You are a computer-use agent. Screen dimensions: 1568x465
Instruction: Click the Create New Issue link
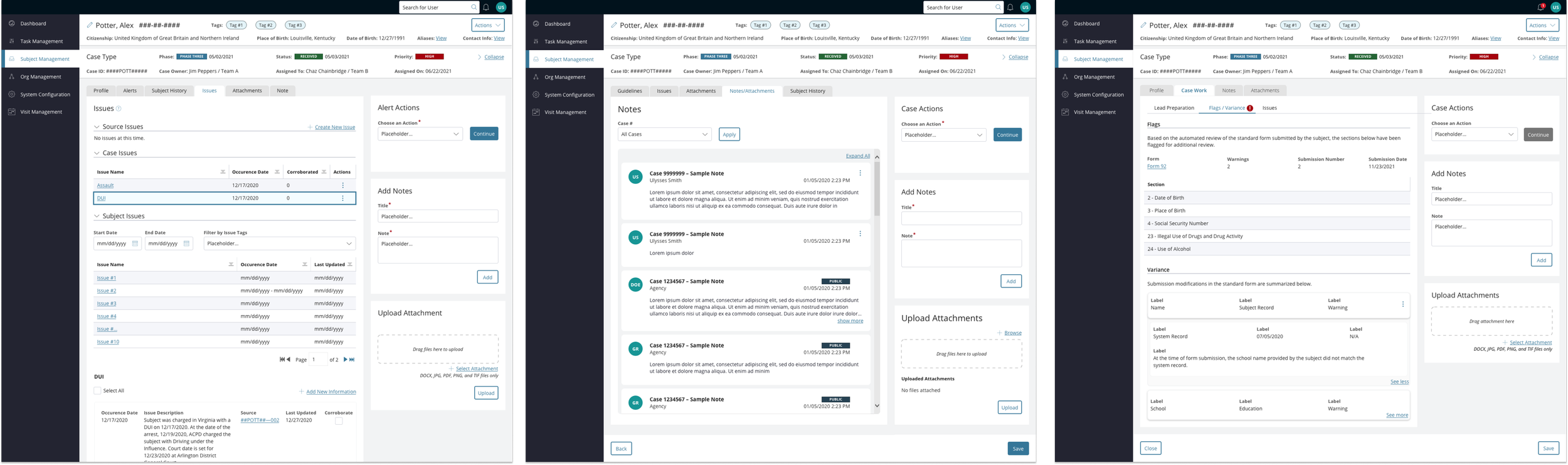click(x=335, y=127)
